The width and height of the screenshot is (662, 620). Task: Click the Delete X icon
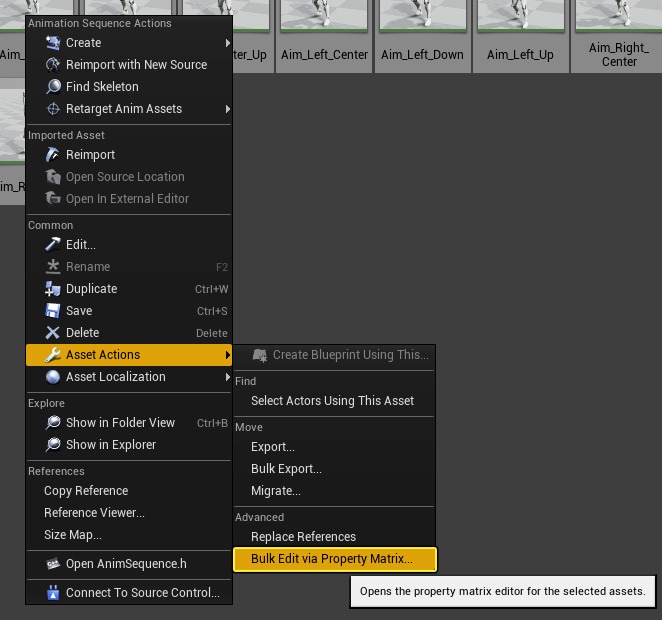[x=54, y=333]
